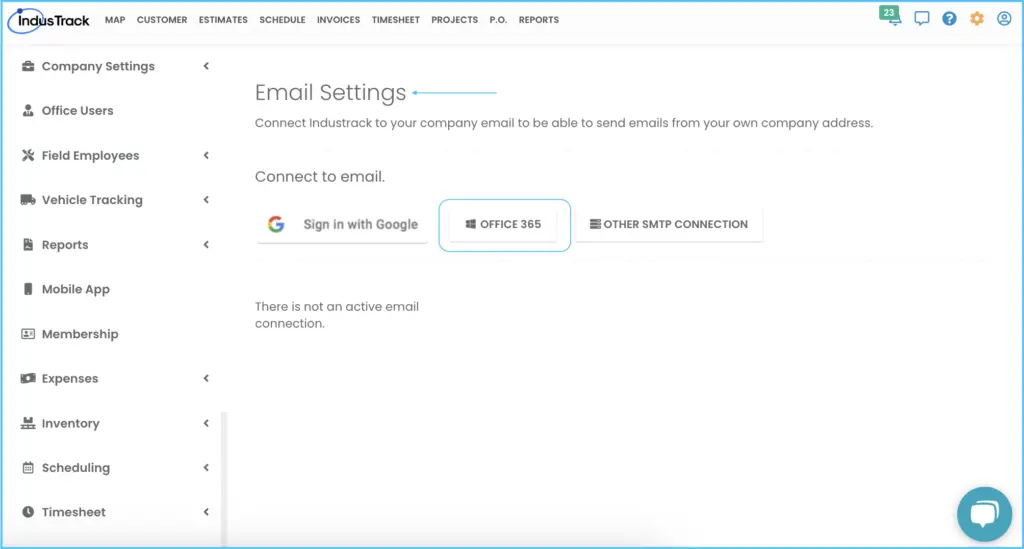Viewport: 1024px width, 549px height.
Task: Click the Reports document icon in sidebar
Action: click(27, 245)
